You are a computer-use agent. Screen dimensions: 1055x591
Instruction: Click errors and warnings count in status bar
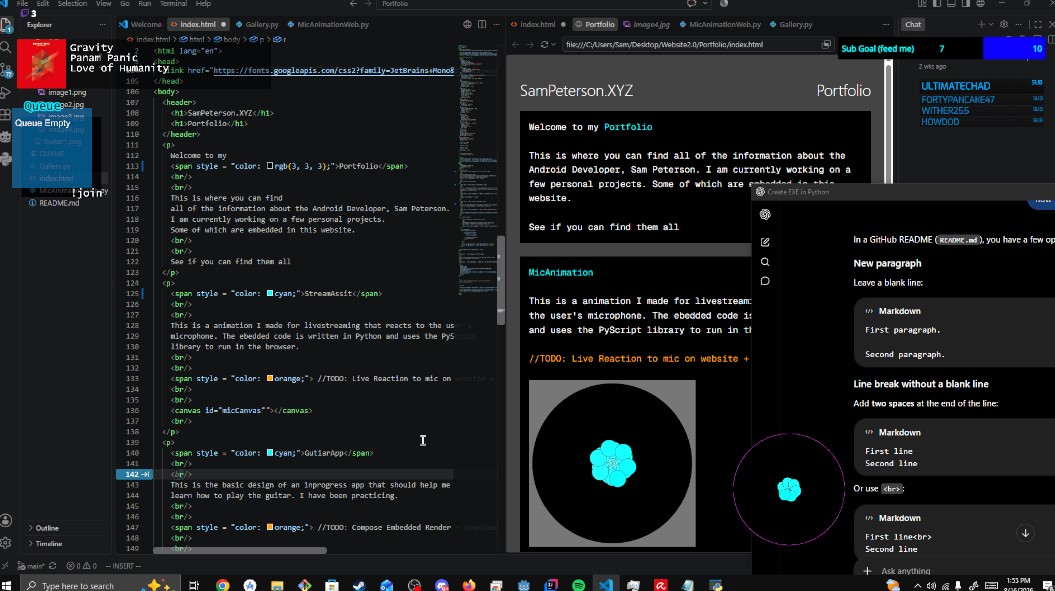pos(81,566)
